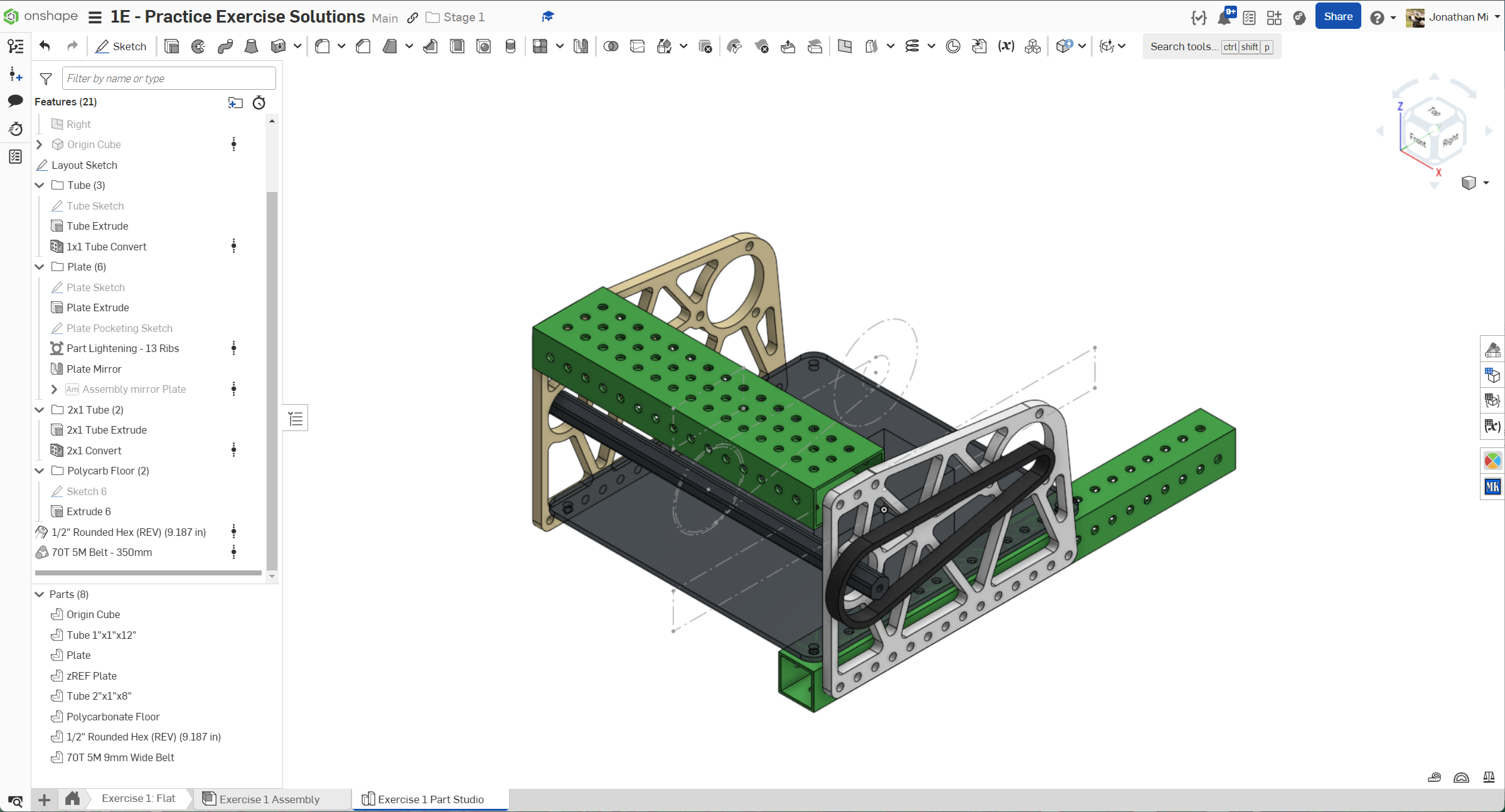Click the blue Share button
1505x812 pixels.
coord(1337,17)
